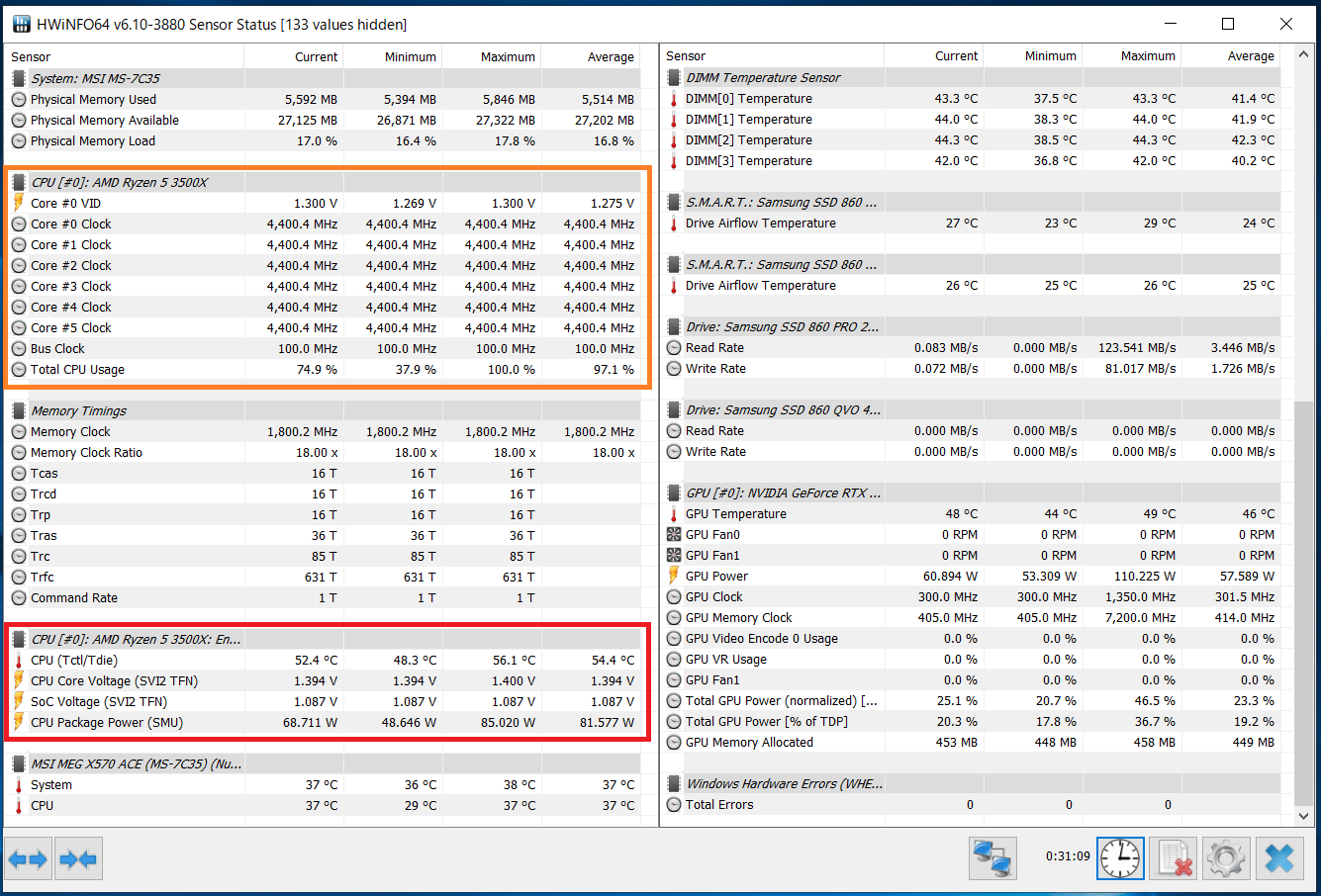Select the System temperature row under MSI MEG X570

323,784
